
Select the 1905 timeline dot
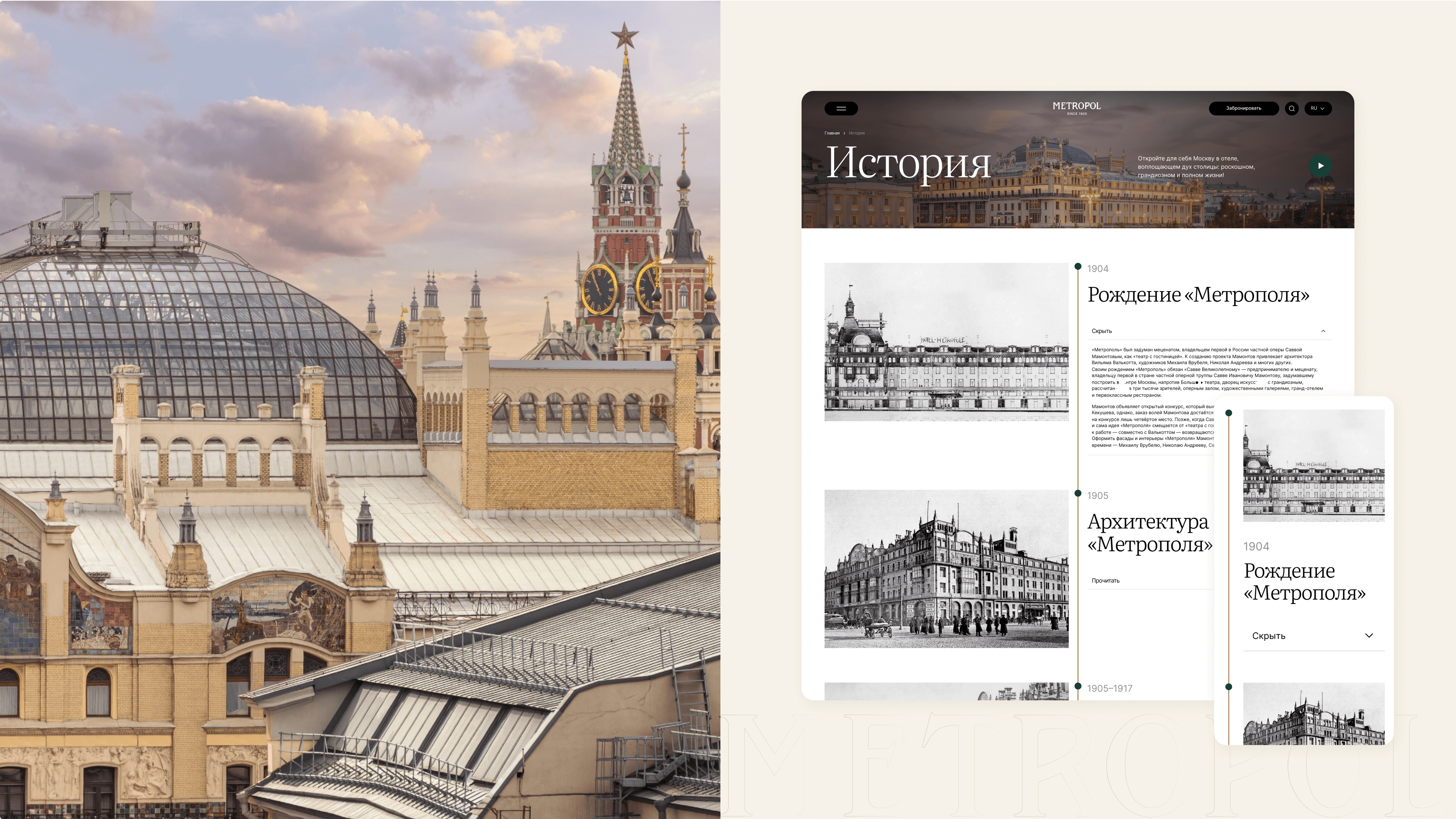click(1078, 493)
